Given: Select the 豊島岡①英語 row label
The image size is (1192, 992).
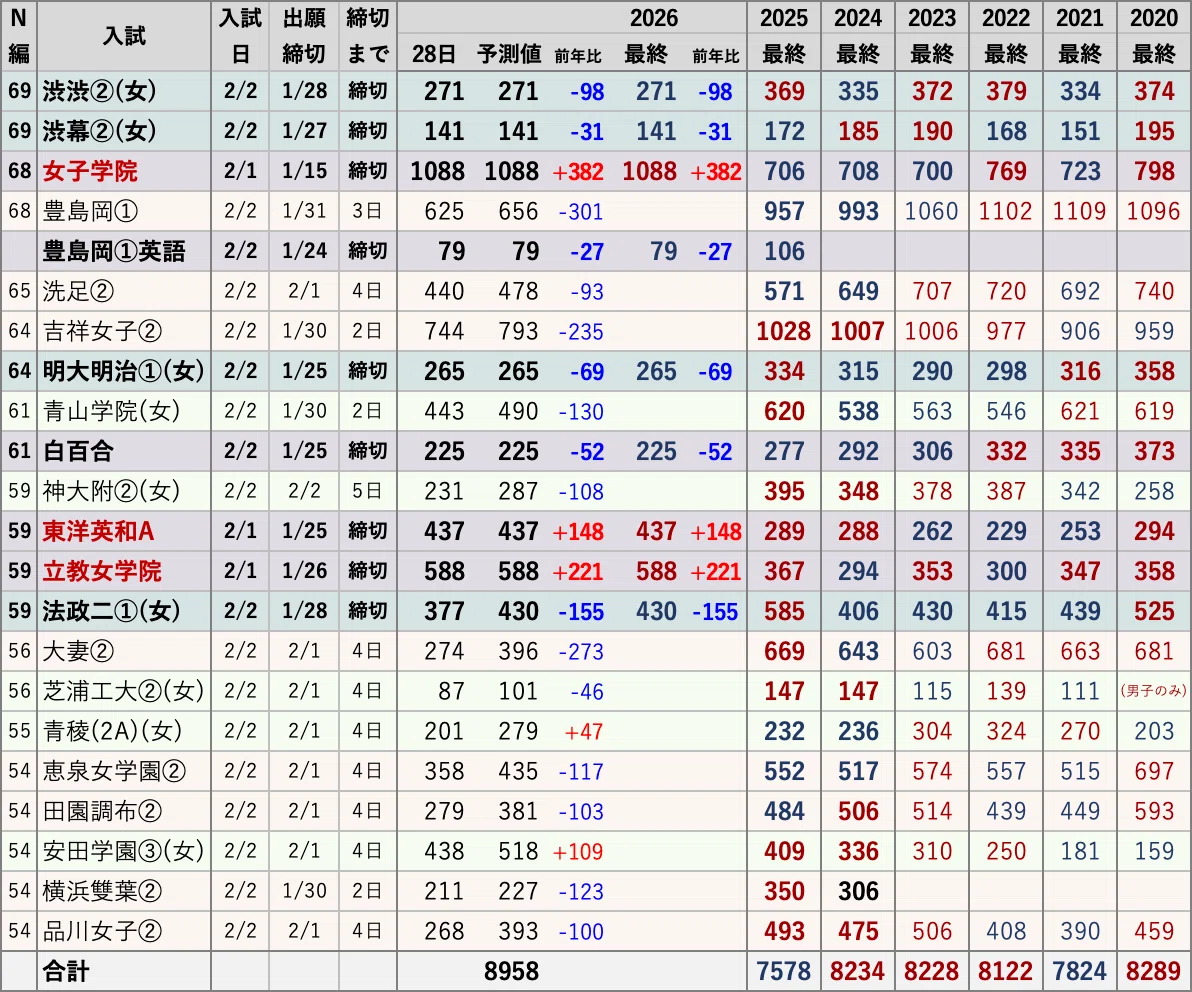Looking at the screenshot, I should point(114,251).
